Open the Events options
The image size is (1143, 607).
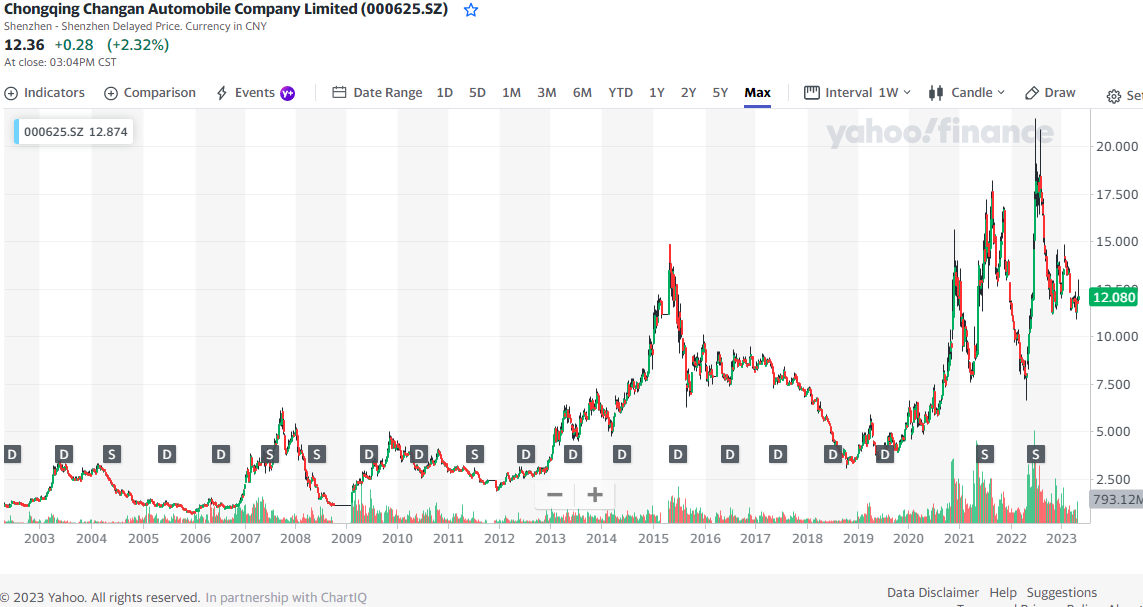pos(255,93)
